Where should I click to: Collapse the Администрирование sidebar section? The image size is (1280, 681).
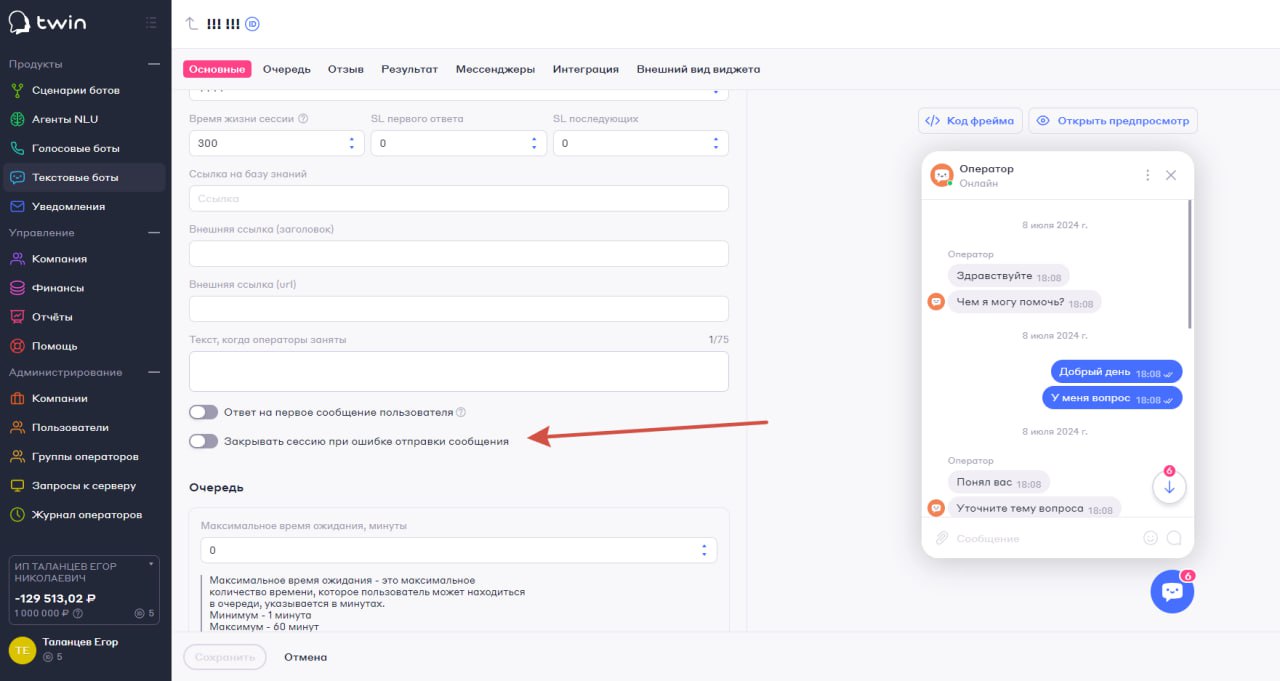click(x=153, y=372)
